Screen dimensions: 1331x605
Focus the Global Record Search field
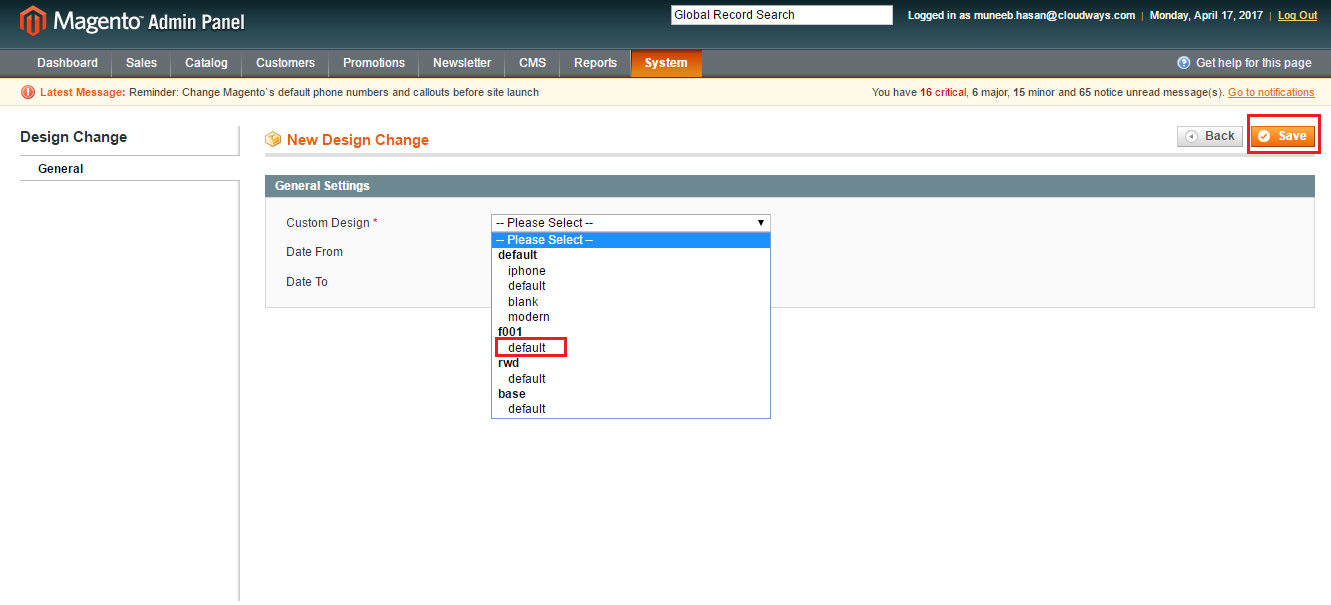click(782, 15)
